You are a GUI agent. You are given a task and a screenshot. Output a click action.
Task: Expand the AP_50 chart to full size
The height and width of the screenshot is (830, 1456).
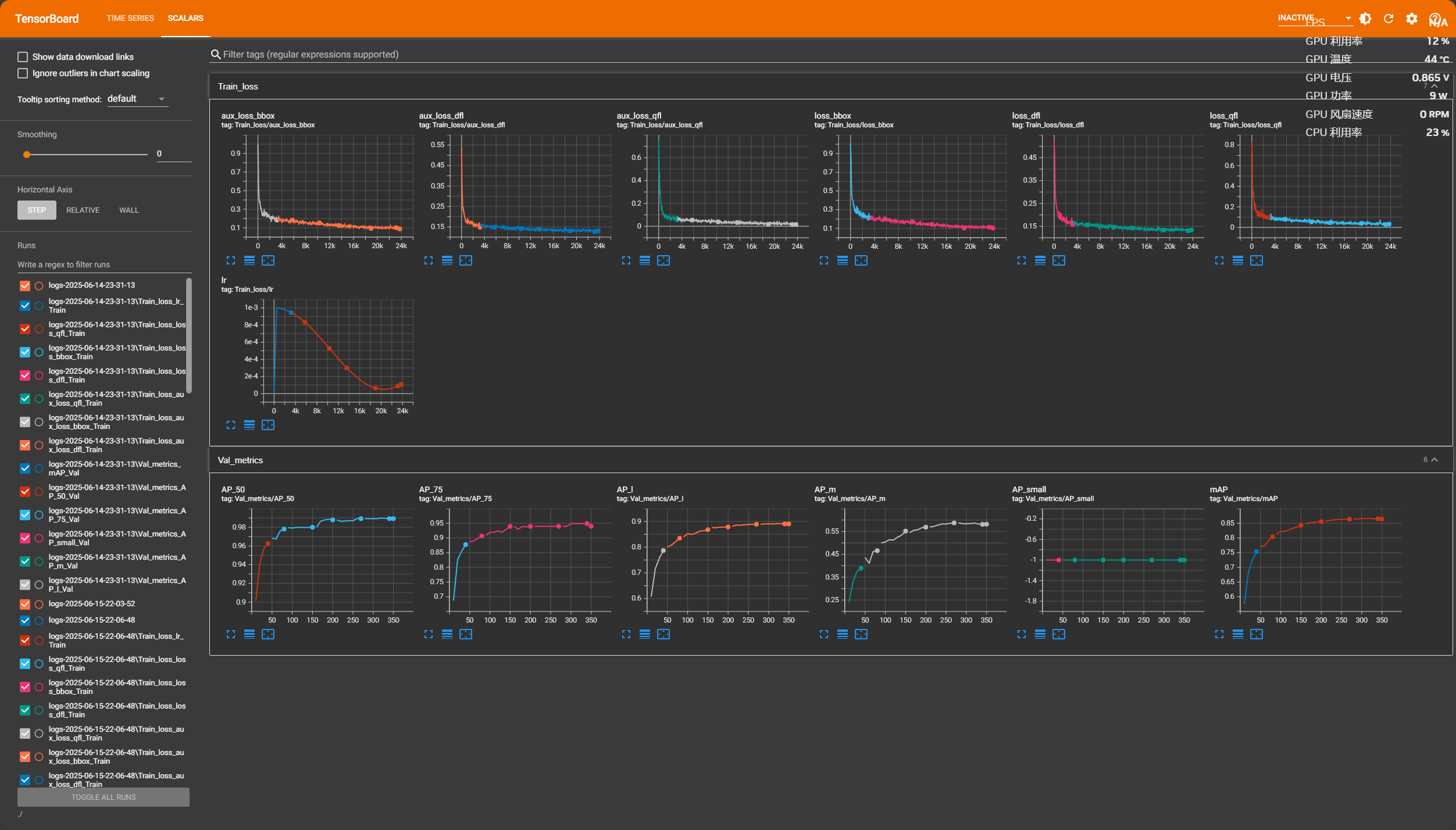231,634
